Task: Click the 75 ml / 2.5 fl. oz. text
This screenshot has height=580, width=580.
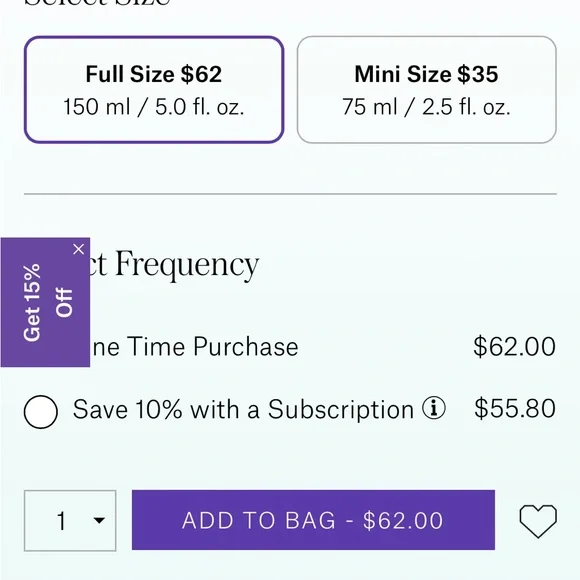Action: [426, 107]
